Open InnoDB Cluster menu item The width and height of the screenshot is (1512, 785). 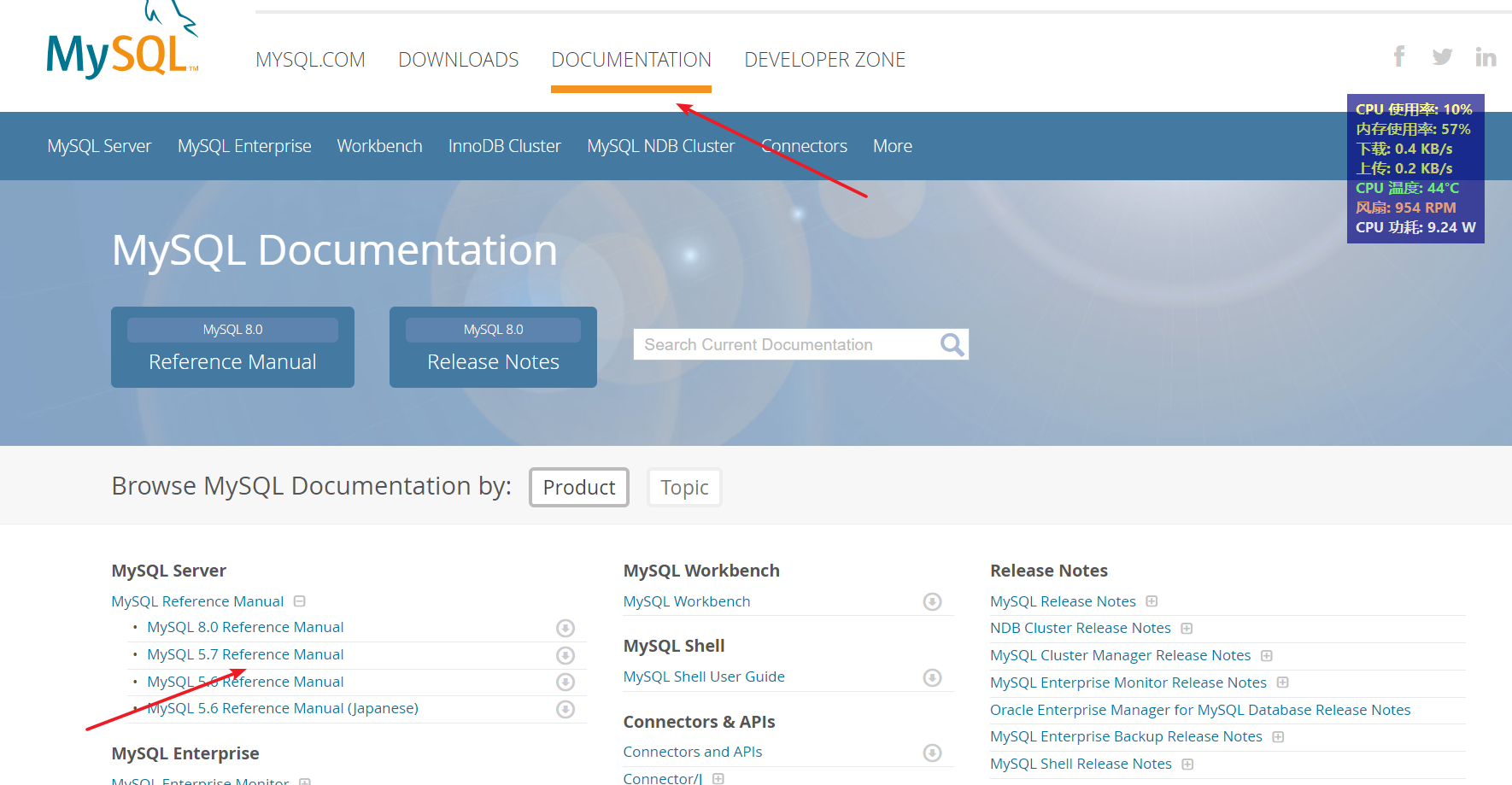click(x=505, y=146)
